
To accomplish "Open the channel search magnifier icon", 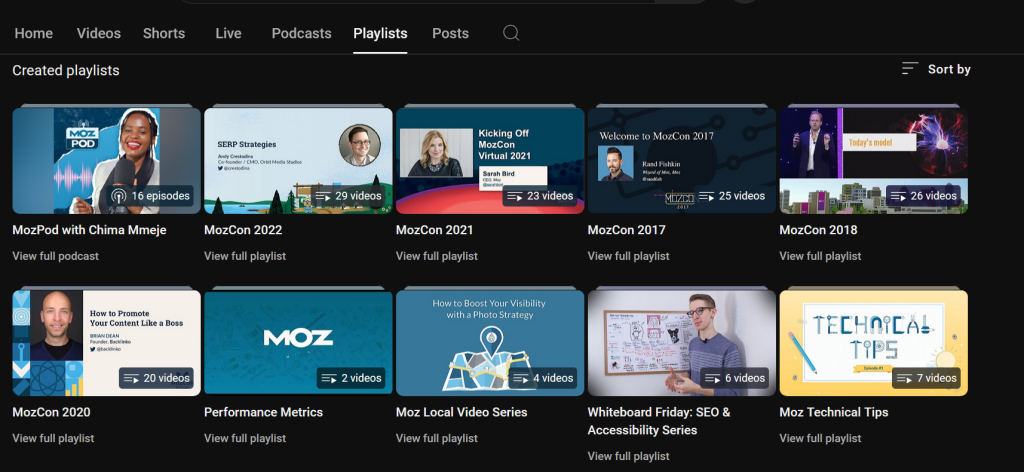I will [x=511, y=33].
